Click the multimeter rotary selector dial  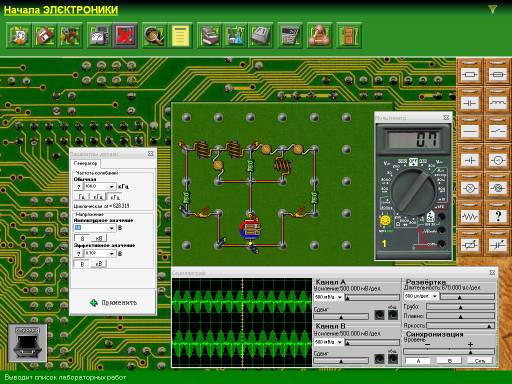click(414, 192)
